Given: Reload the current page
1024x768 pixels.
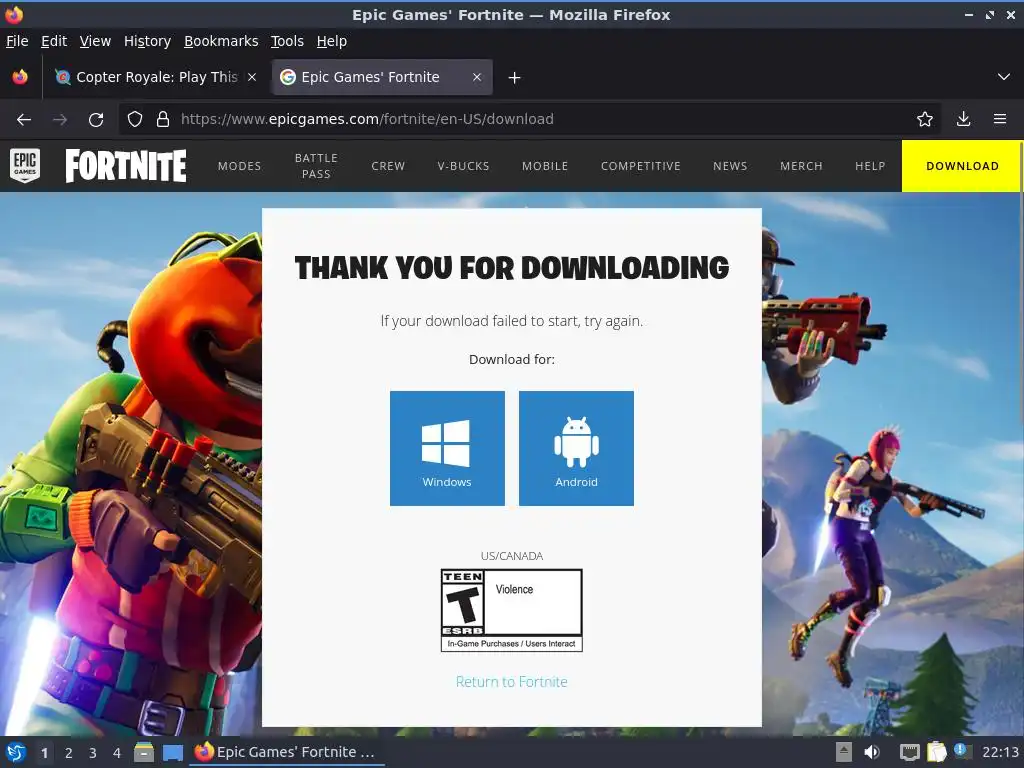Looking at the screenshot, I should point(96,120).
